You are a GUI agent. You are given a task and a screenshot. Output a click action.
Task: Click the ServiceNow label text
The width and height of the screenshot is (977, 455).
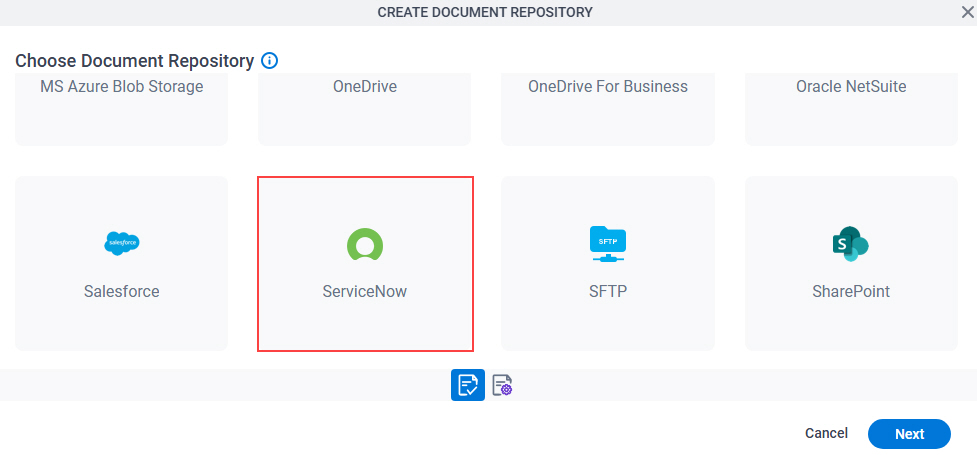pyautogui.click(x=365, y=291)
